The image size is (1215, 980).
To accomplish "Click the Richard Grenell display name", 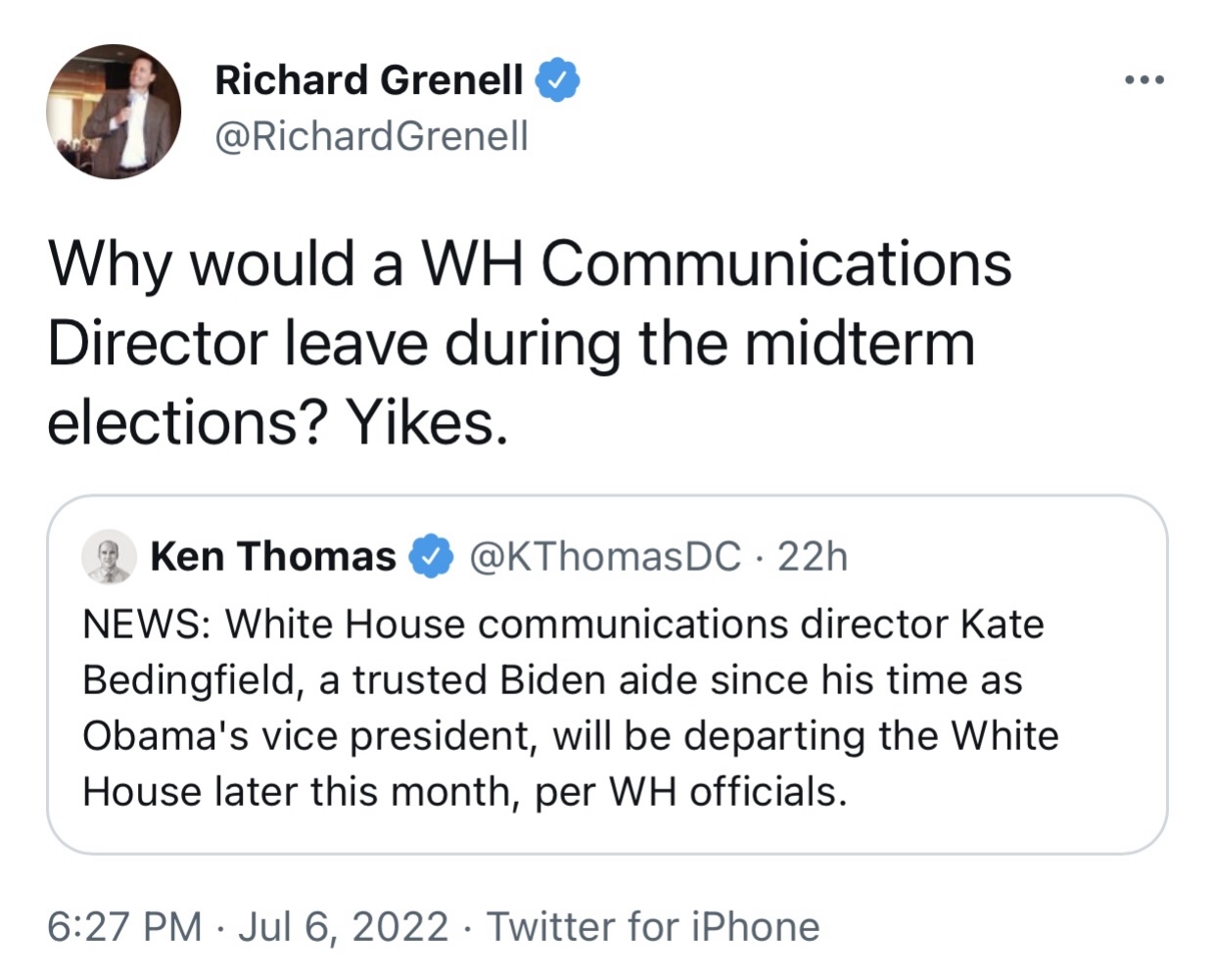I will click(369, 80).
